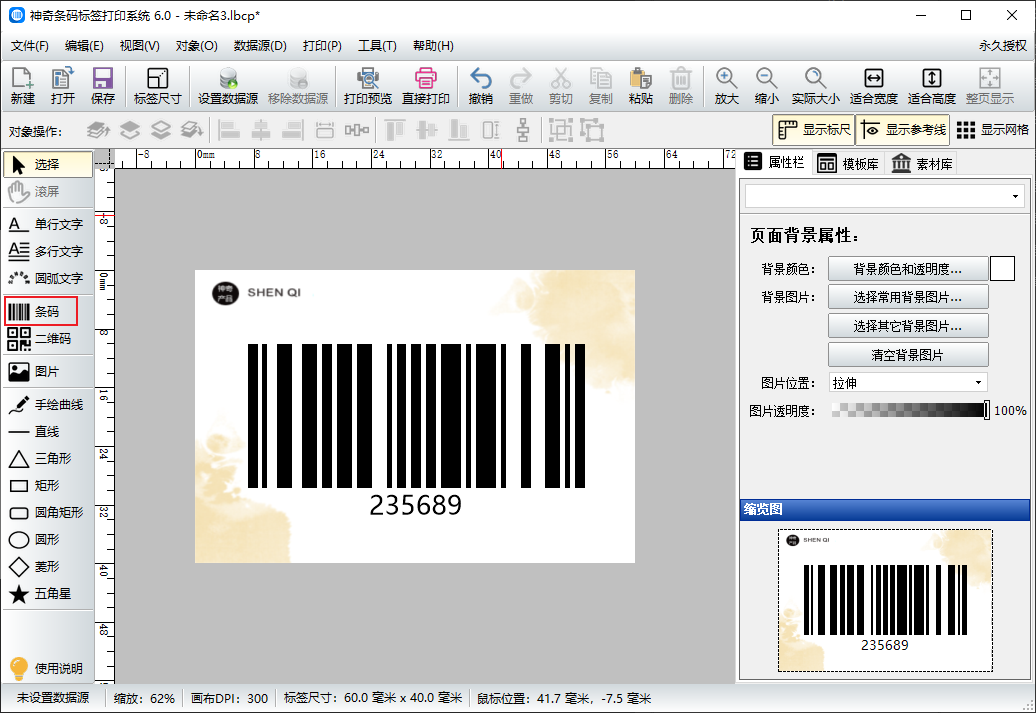1036x713 pixels.
Task: Select the 图片 image tool
Action: click(48, 371)
